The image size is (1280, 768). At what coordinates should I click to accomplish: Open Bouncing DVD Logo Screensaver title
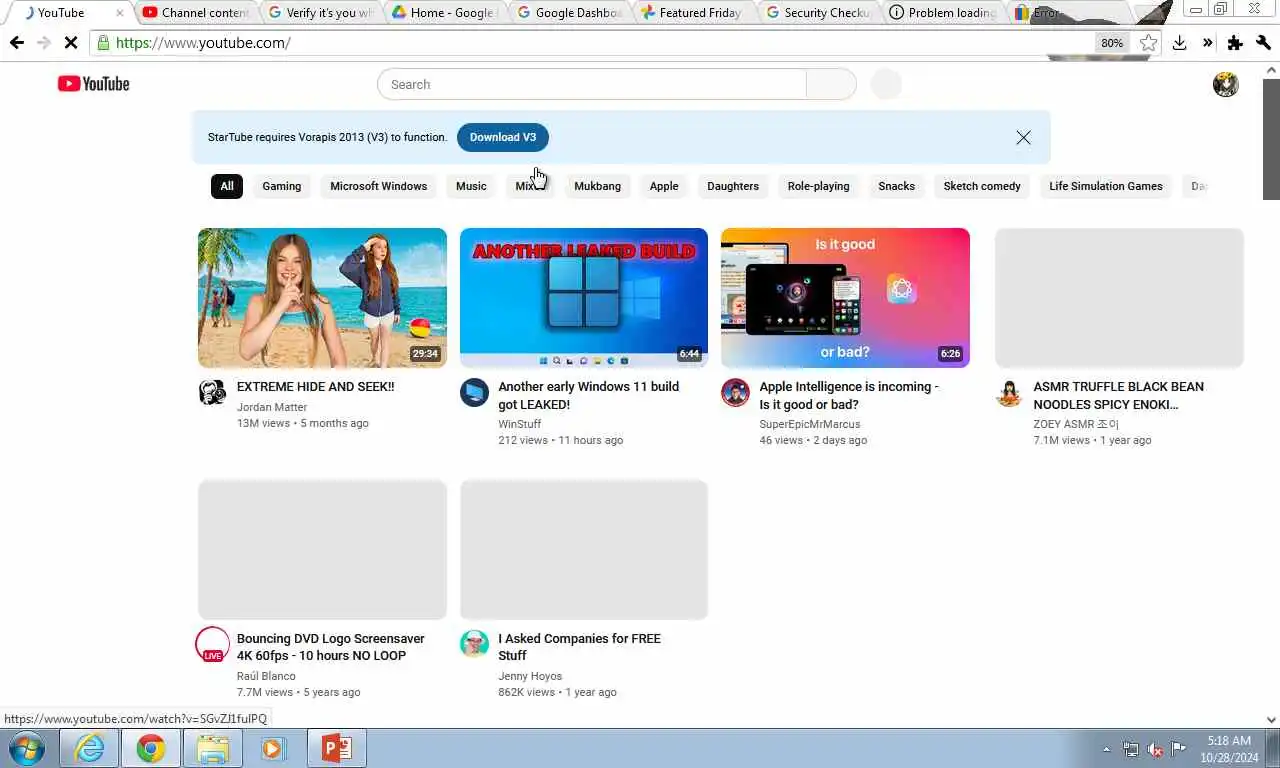pos(331,647)
